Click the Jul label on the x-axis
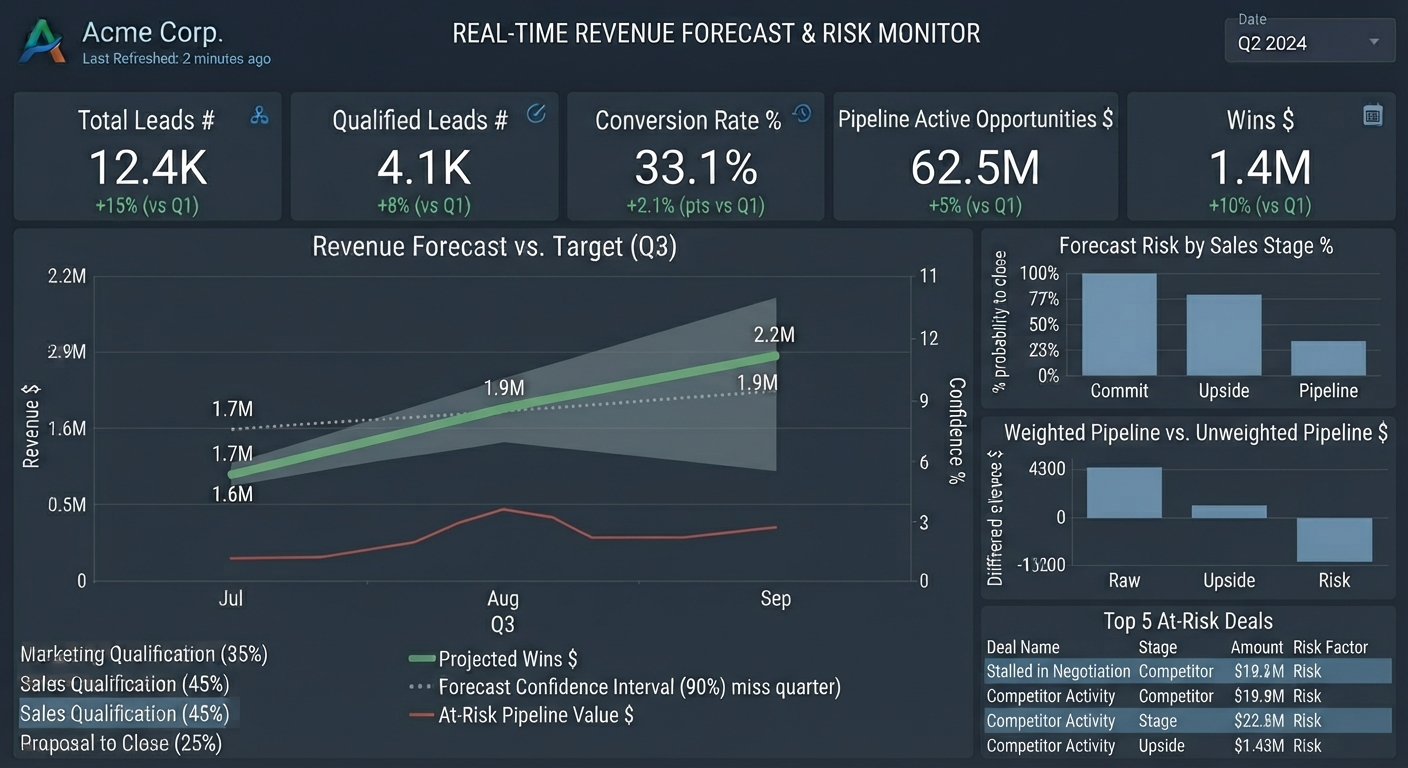This screenshot has height=768, width=1408. tap(231, 599)
